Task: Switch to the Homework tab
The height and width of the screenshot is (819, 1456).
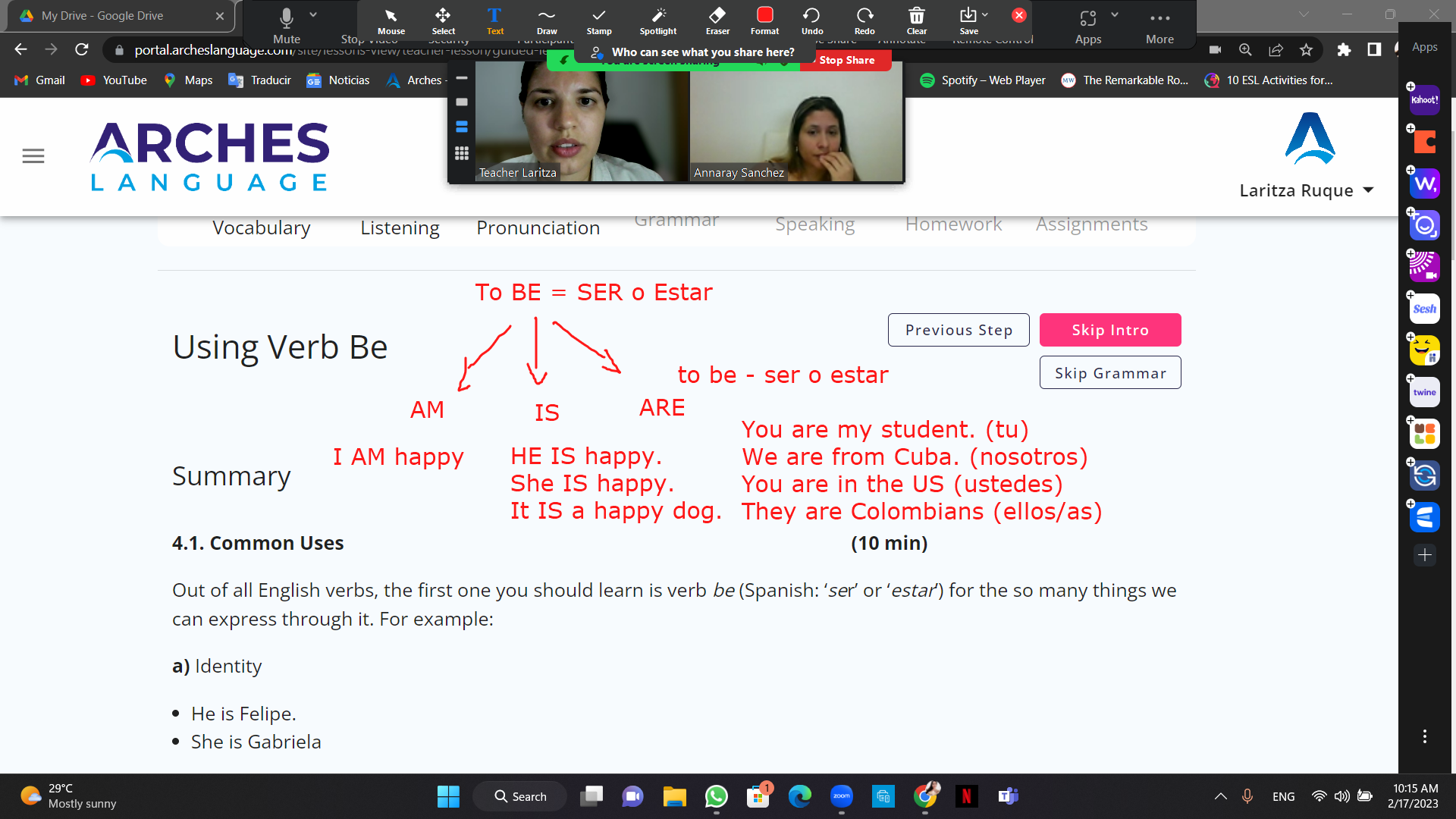Action: 953,224
